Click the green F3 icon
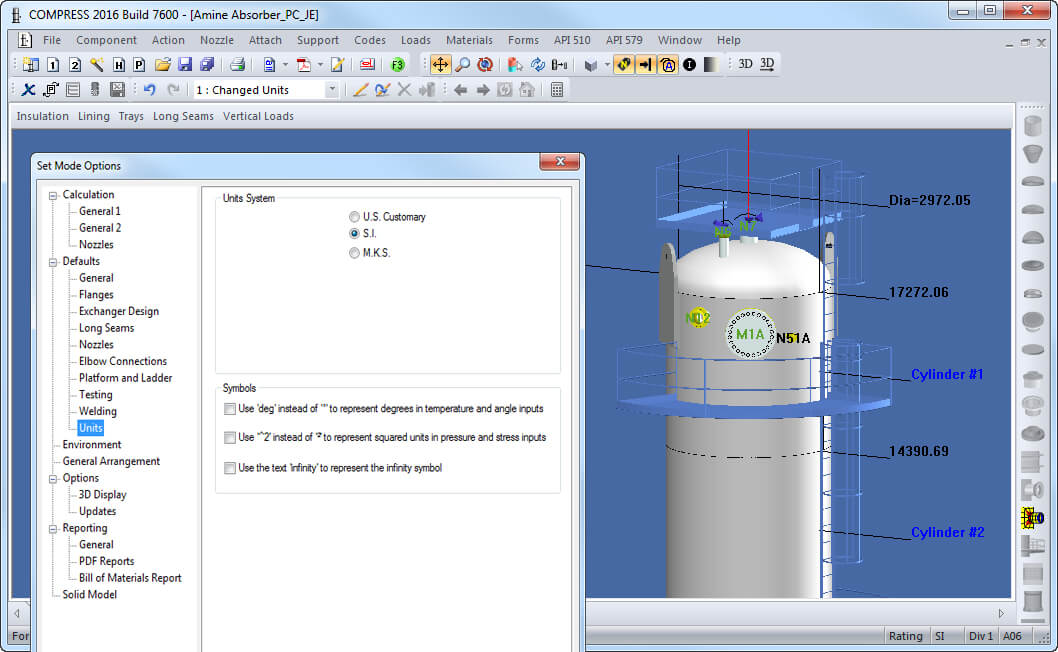Viewport: 1058px width, 652px height. (397, 65)
